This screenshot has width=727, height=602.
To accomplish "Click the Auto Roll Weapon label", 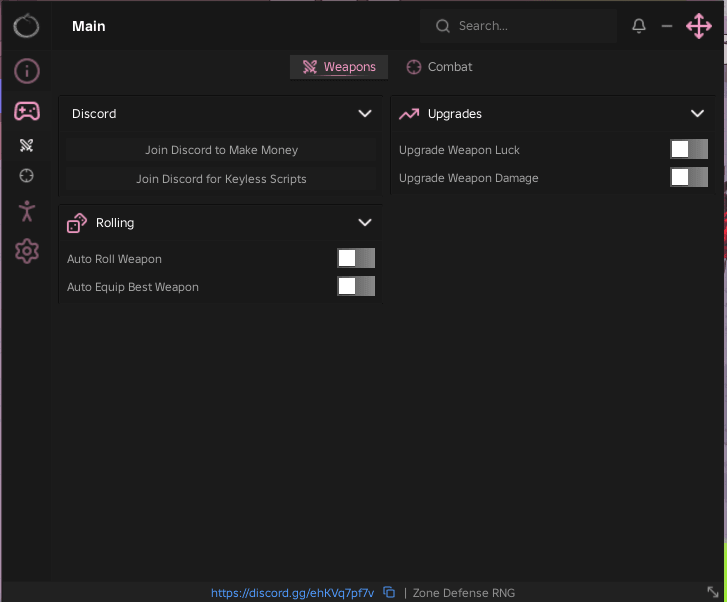I will [114, 259].
